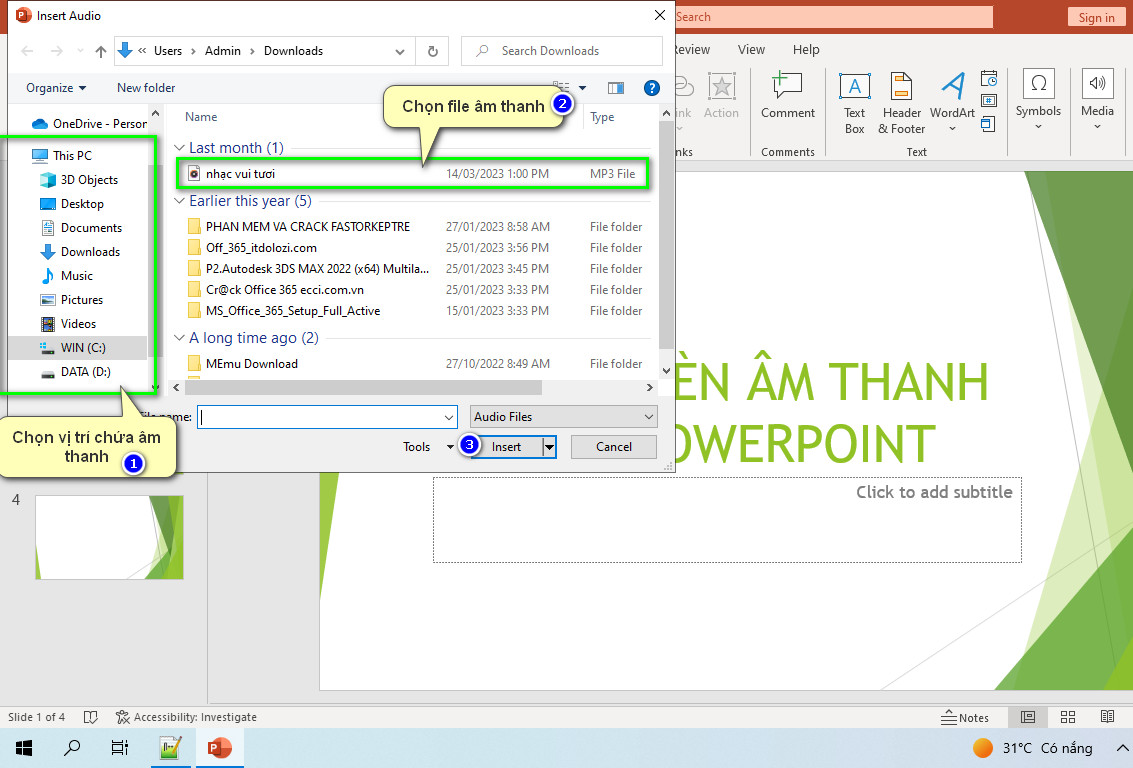Toggle the Notes pane
The image size is (1133, 768).
point(965,717)
